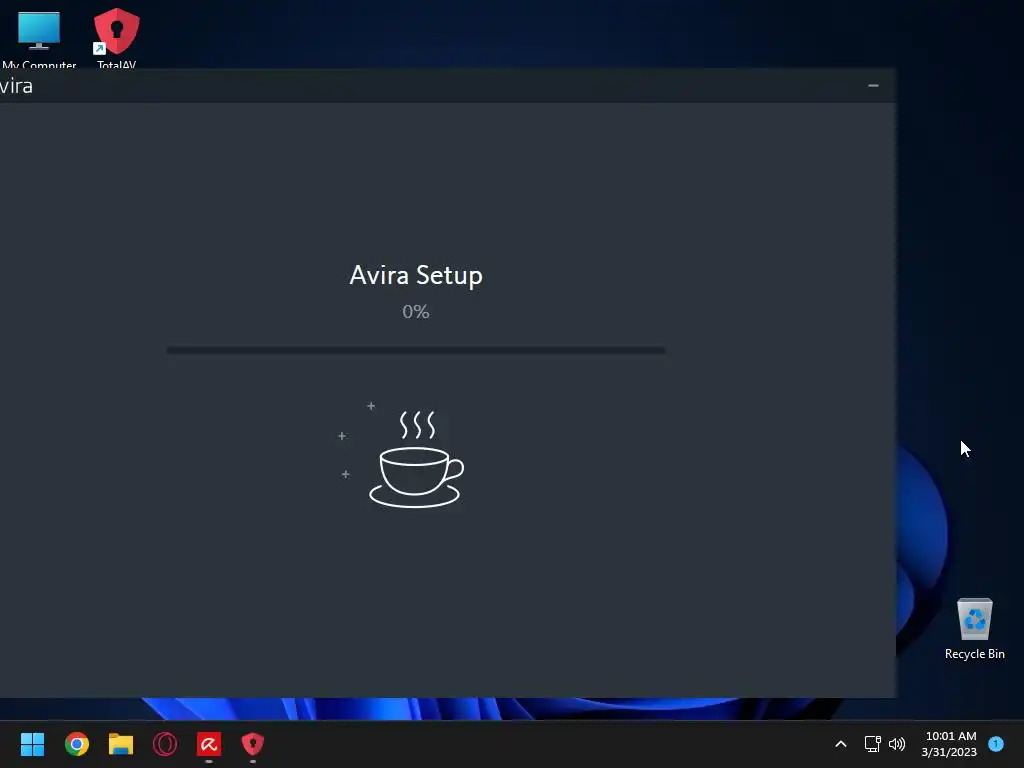Select the TotalAV desktop shortcut
This screenshot has width=1024, height=768.
coord(116,38)
